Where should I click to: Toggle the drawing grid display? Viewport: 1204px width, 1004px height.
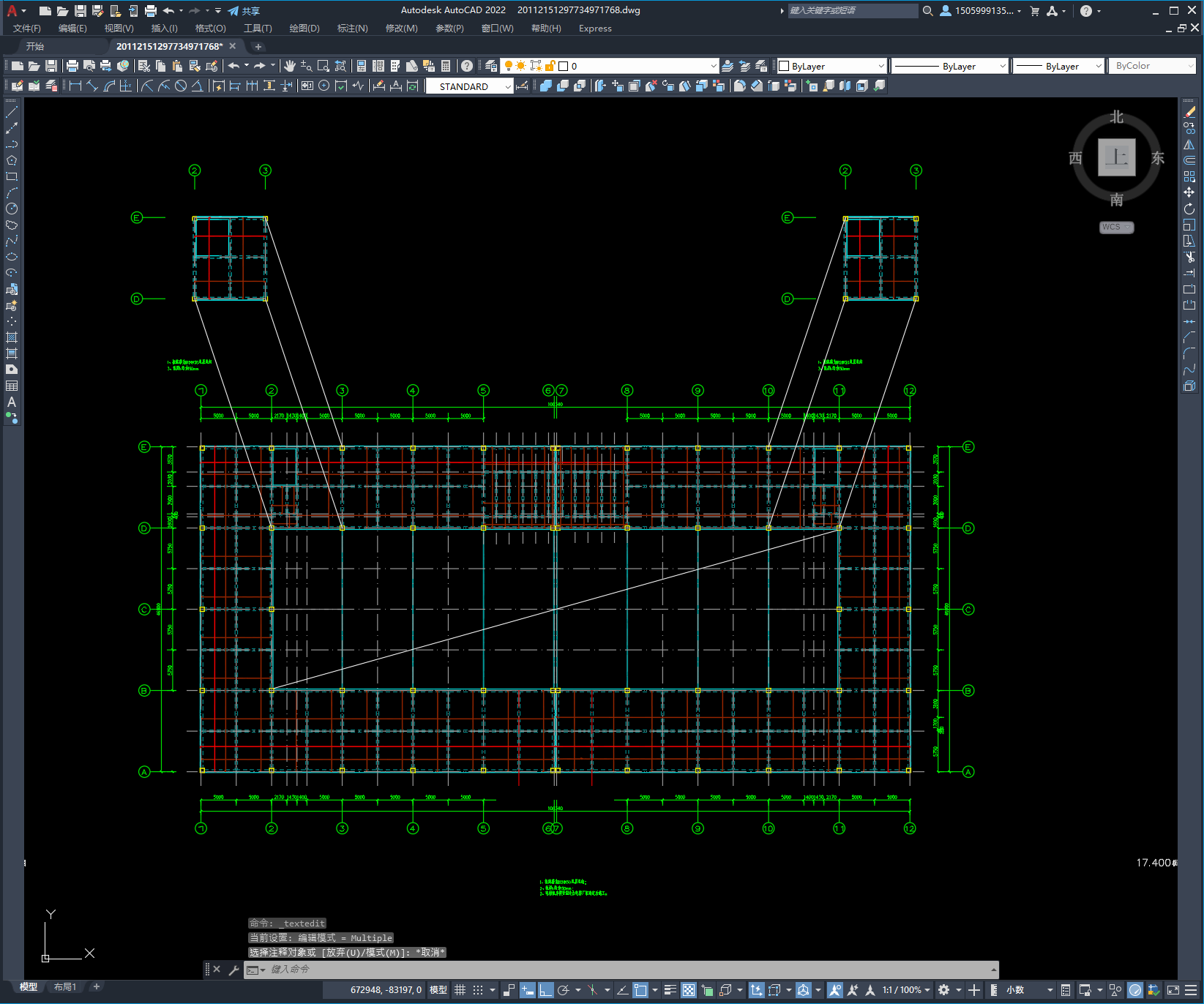click(x=460, y=990)
